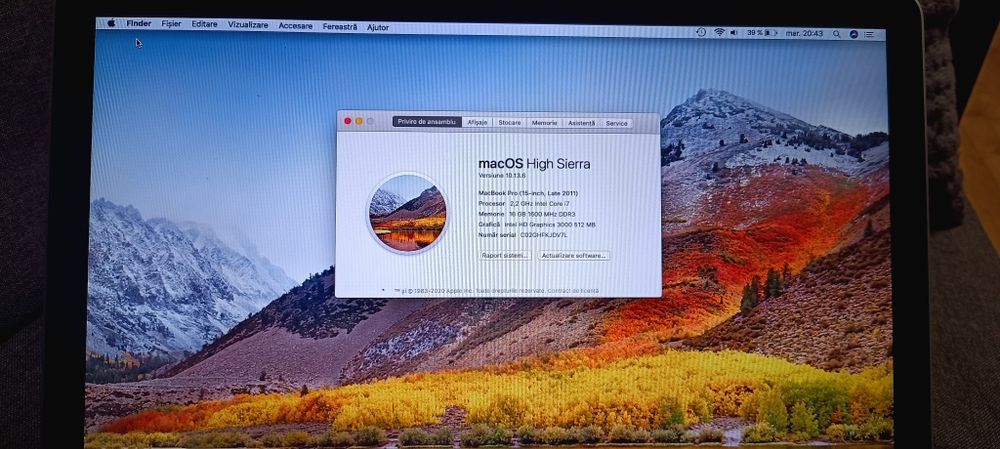
Task: Open the battery status at 39 %
Action: [762, 33]
